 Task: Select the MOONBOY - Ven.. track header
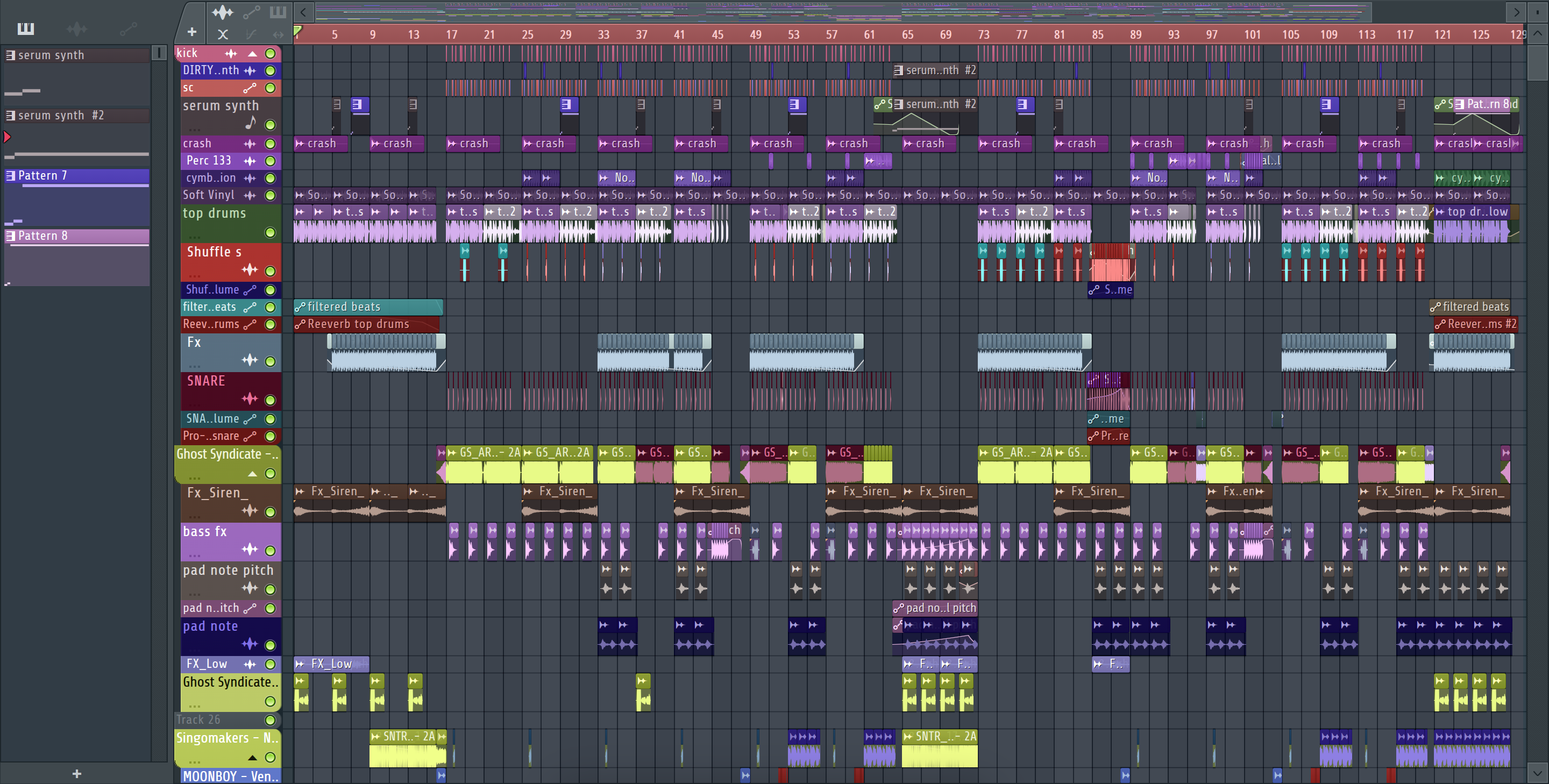tap(230, 775)
